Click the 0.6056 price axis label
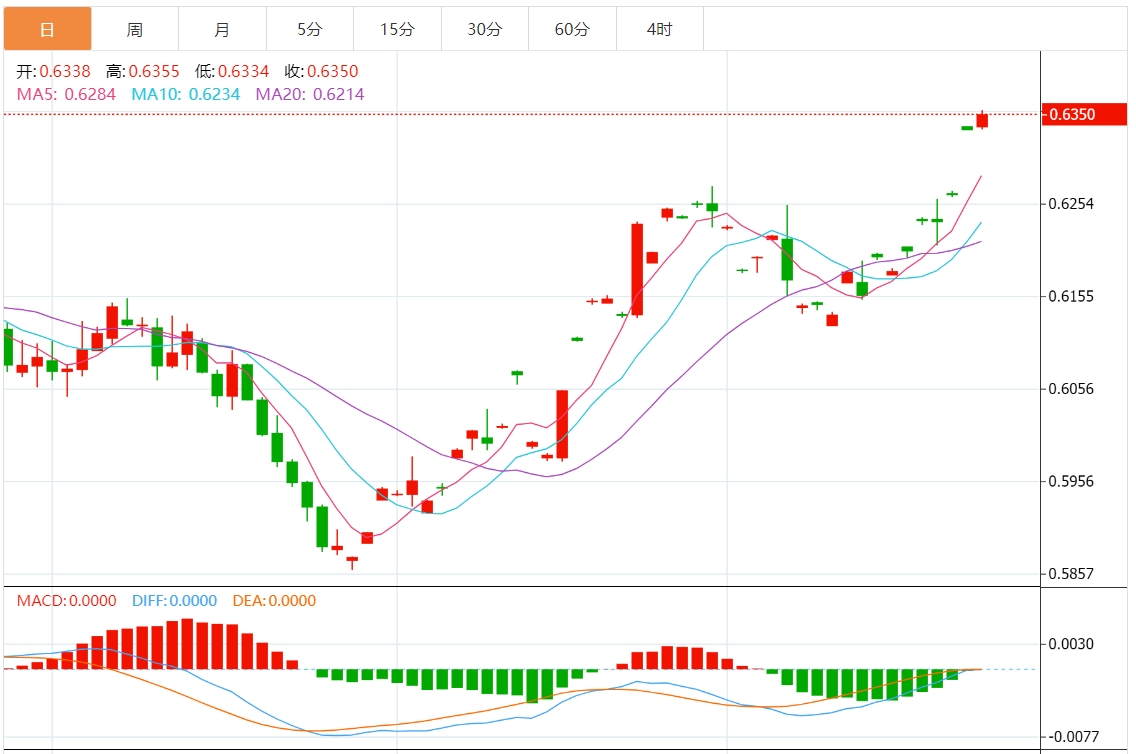This screenshot has width=1136, height=754. 1071,389
